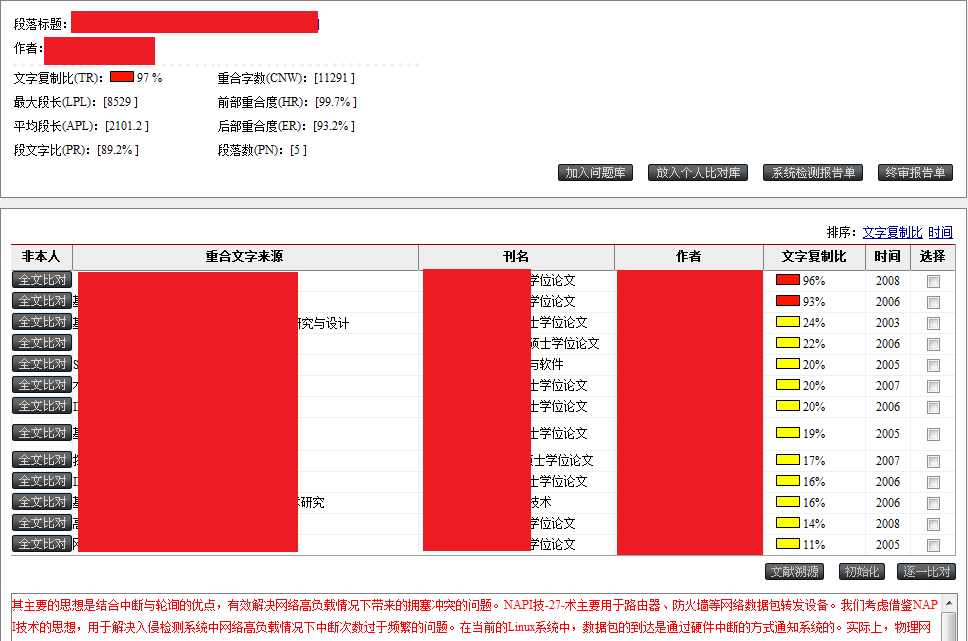Click the scroll up arrow of the text pane
The width and height of the screenshot is (968, 641).
point(949,603)
